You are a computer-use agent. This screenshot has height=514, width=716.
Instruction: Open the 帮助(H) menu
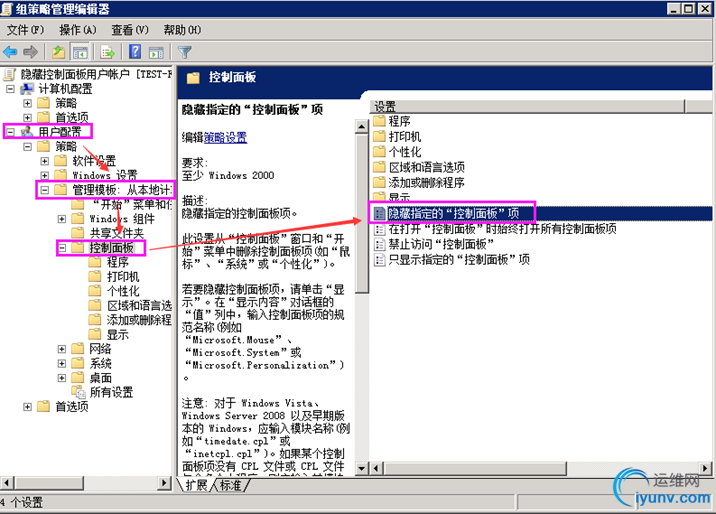click(182, 30)
